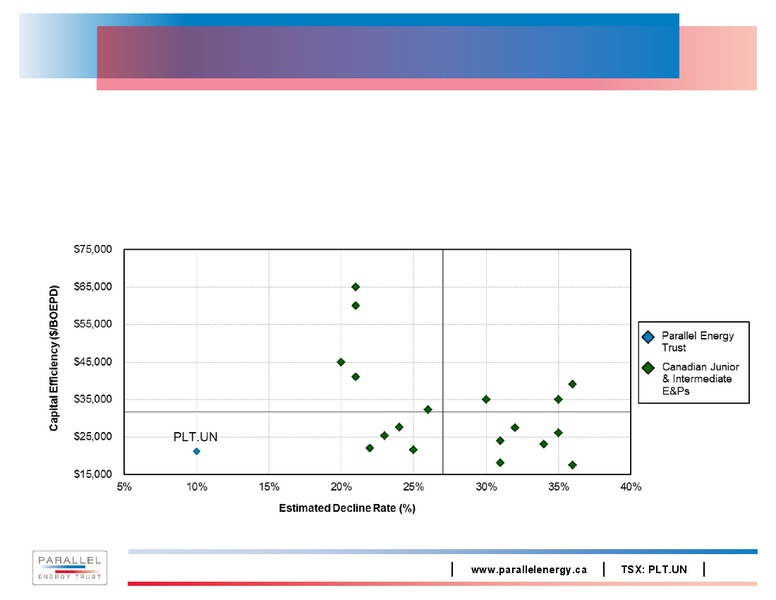Viewport: 776px width, 600px height.
Task: Click the 35% x-axis label
Action: click(x=558, y=487)
